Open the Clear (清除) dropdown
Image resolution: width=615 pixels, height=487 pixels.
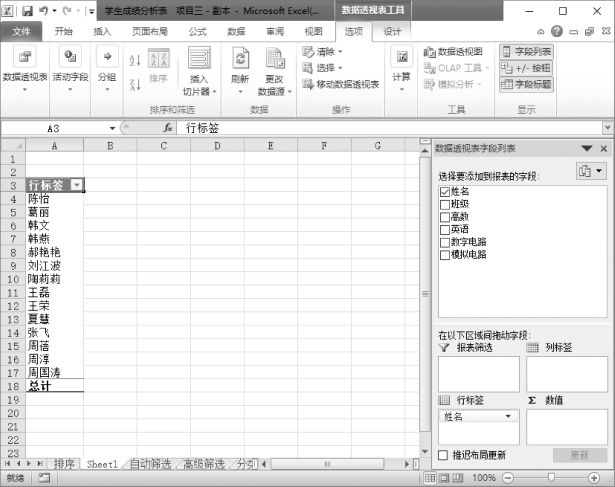coord(322,51)
